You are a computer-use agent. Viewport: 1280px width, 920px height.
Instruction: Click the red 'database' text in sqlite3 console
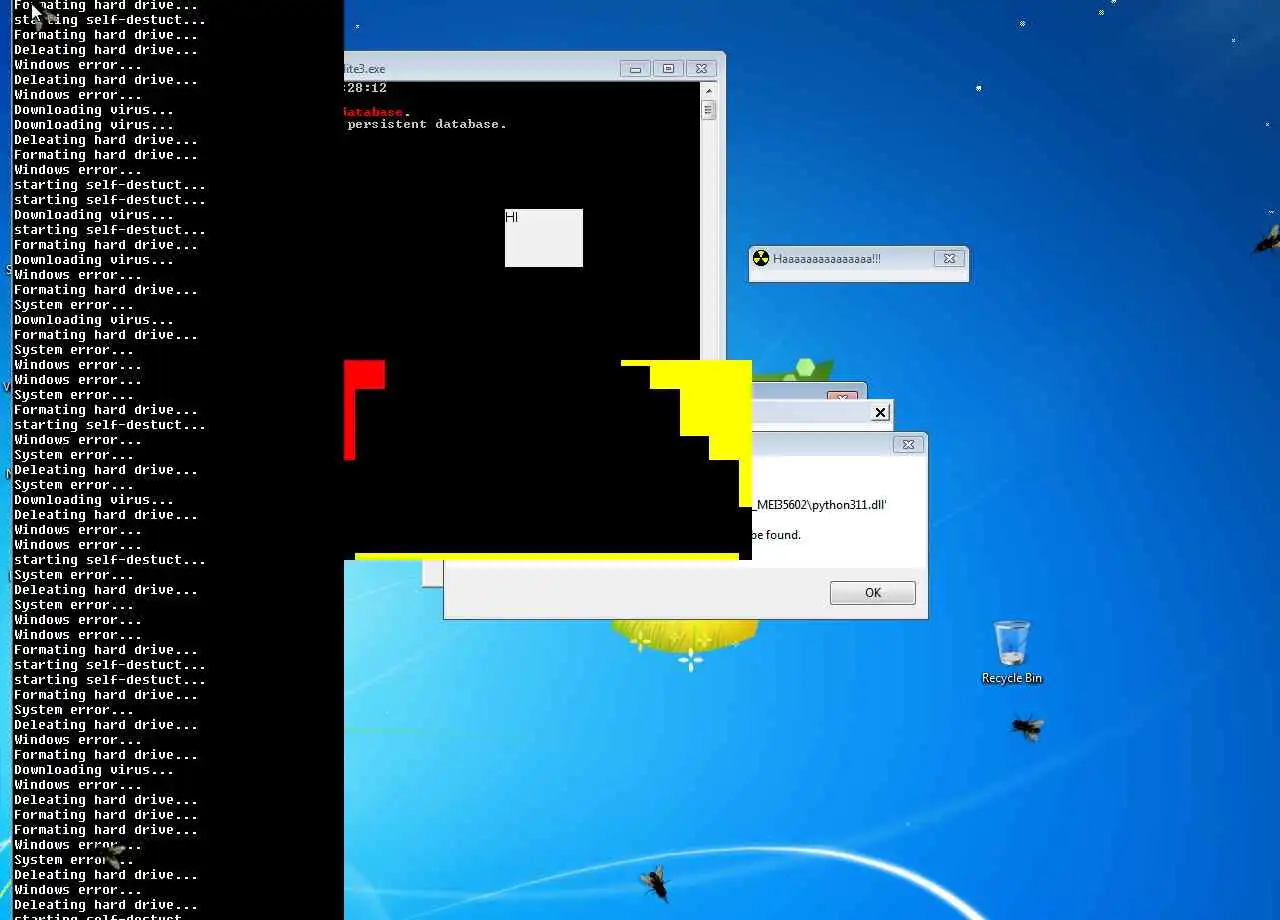[x=374, y=112]
